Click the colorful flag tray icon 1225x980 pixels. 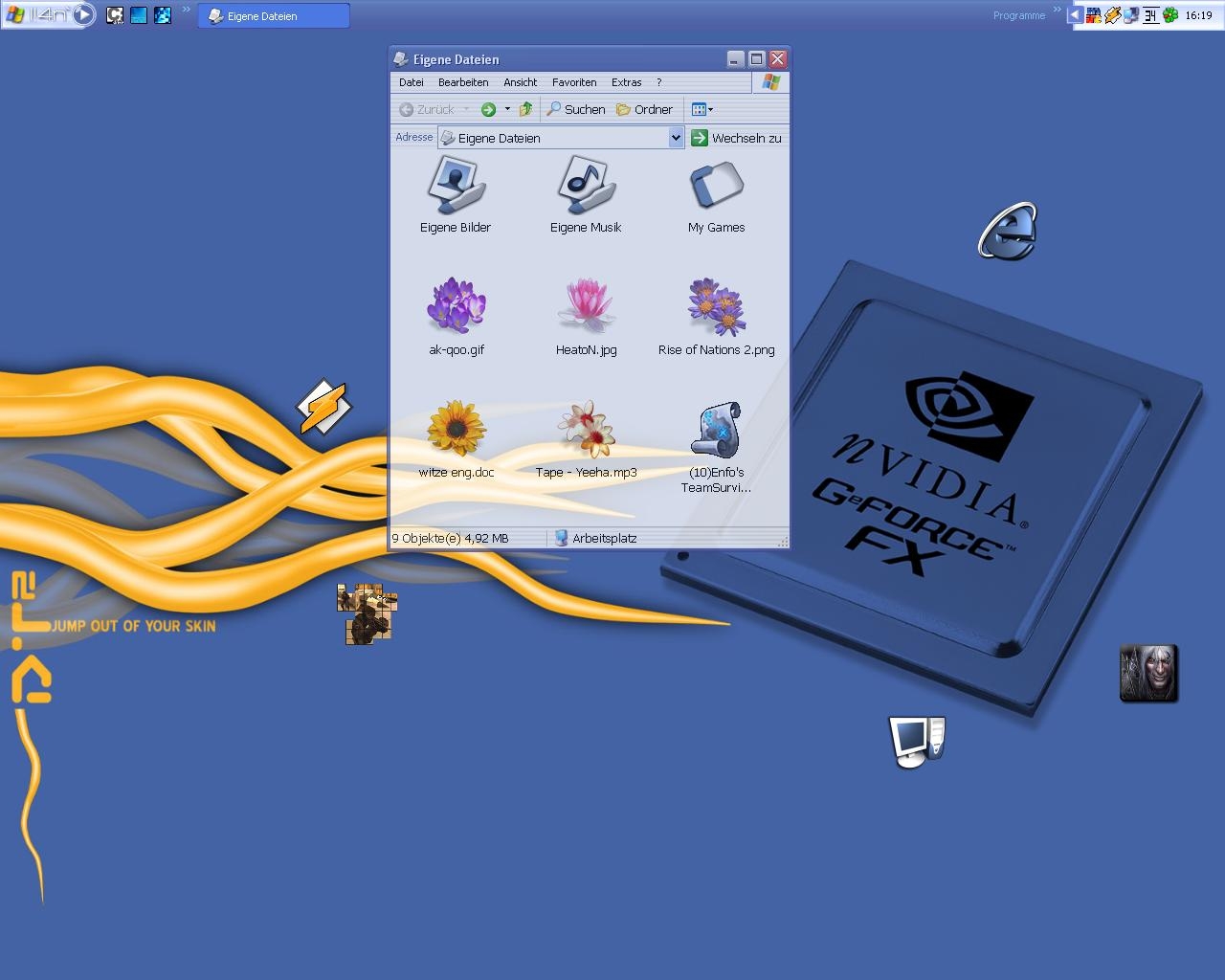tap(1093, 15)
